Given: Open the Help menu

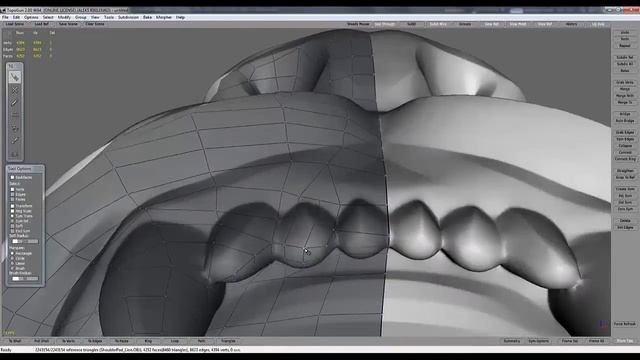Looking at the screenshot, I should [x=180, y=18].
